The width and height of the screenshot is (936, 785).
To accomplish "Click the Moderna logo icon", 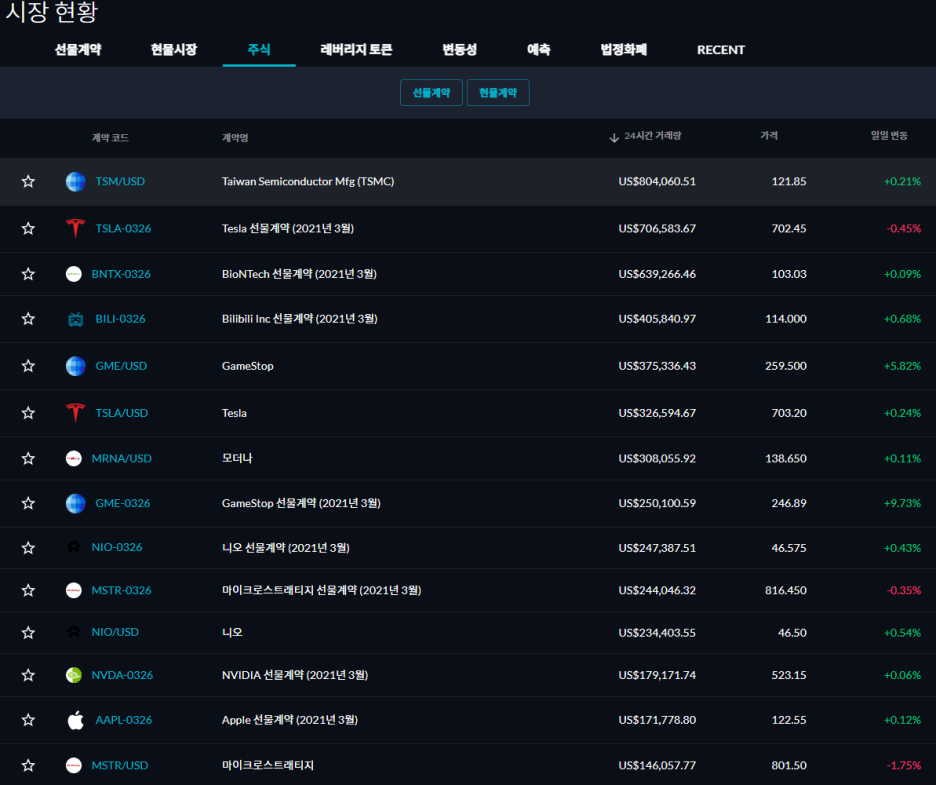I will tap(73, 458).
